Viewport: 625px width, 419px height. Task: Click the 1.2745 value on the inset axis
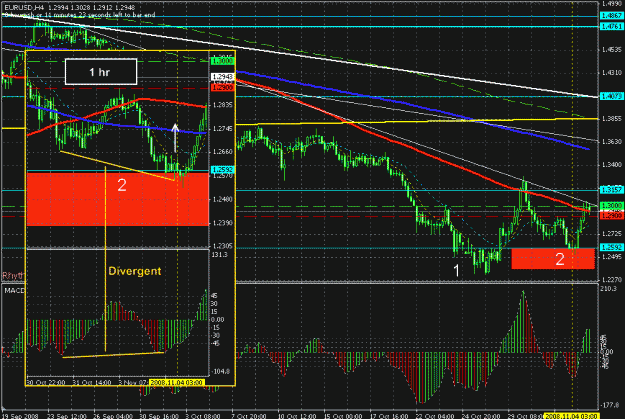coord(222,129)
